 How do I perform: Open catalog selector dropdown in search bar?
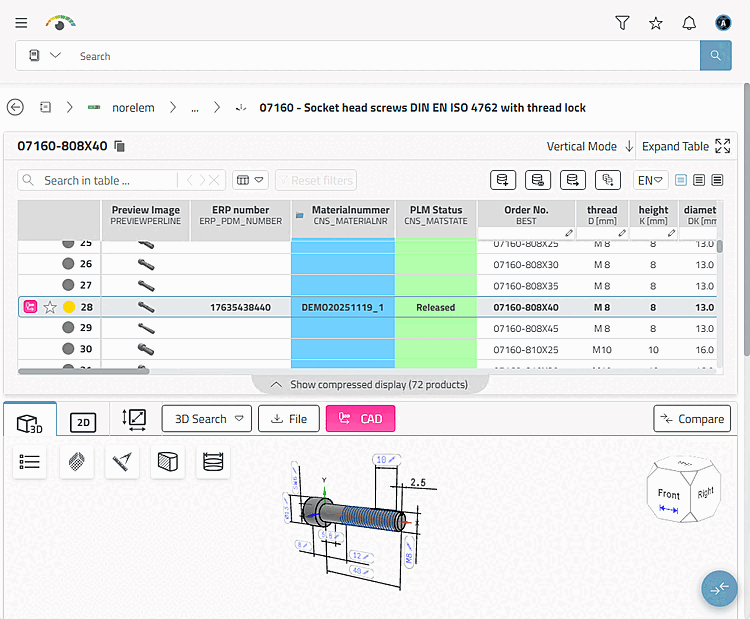click(45, 55)
